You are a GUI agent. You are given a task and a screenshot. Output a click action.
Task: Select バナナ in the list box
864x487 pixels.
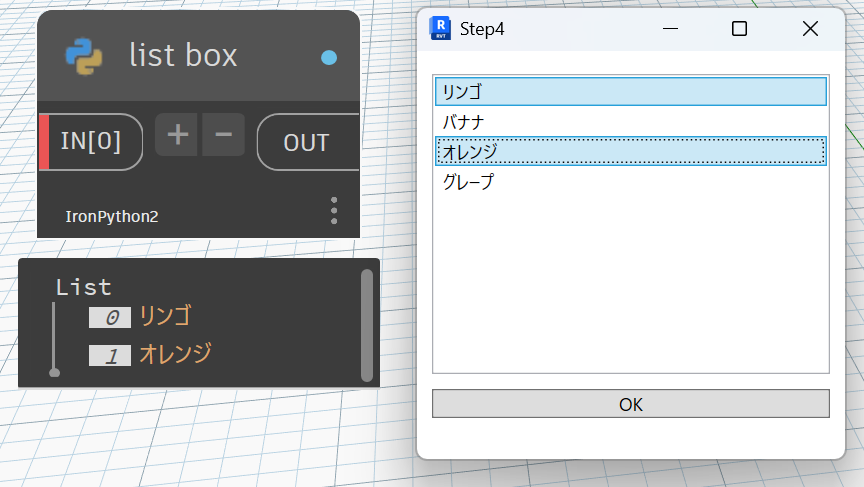tap(630, 122)
